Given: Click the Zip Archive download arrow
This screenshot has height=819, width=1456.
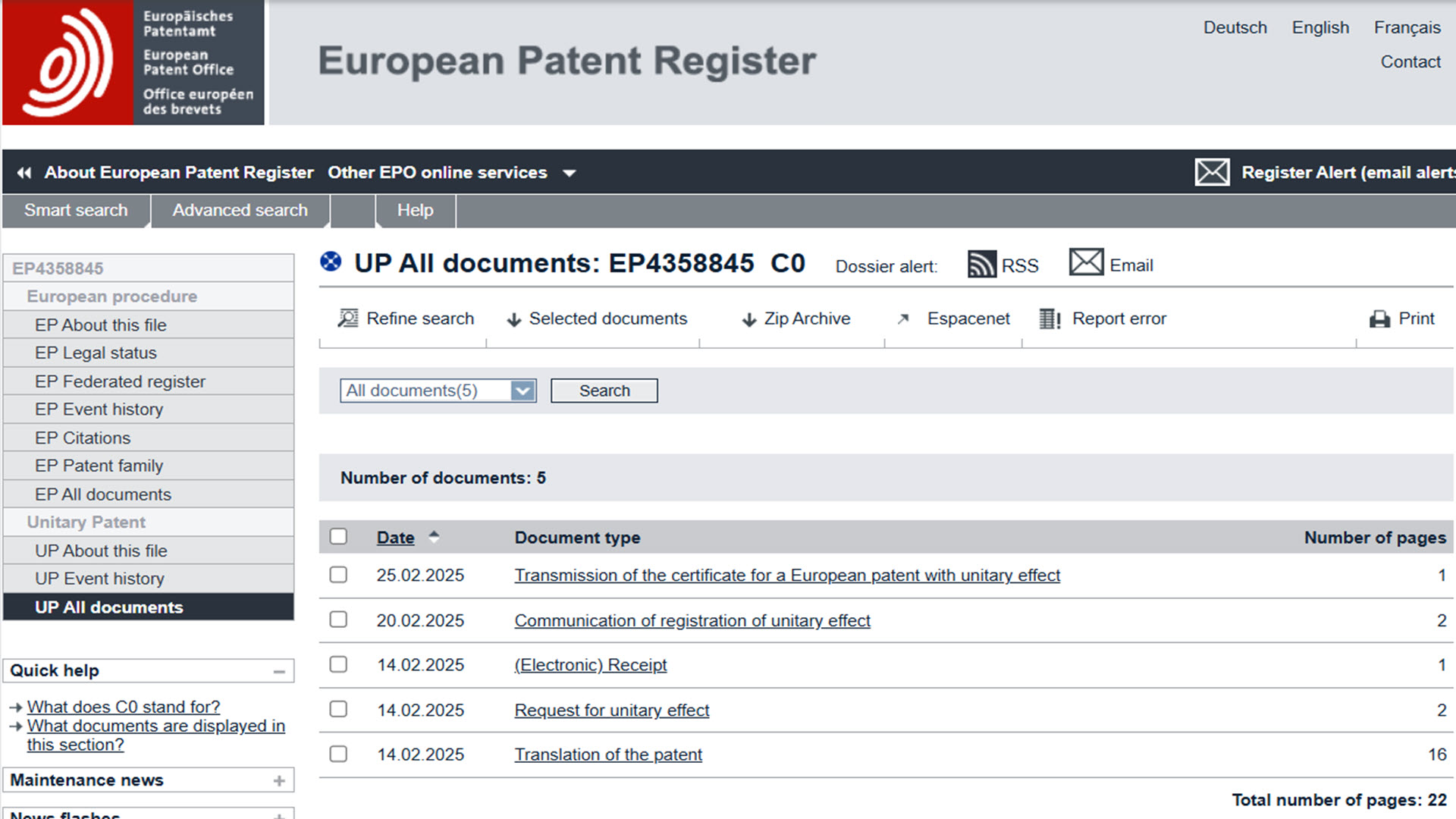Looking at the screenshot, I should (x=748, y=320).
